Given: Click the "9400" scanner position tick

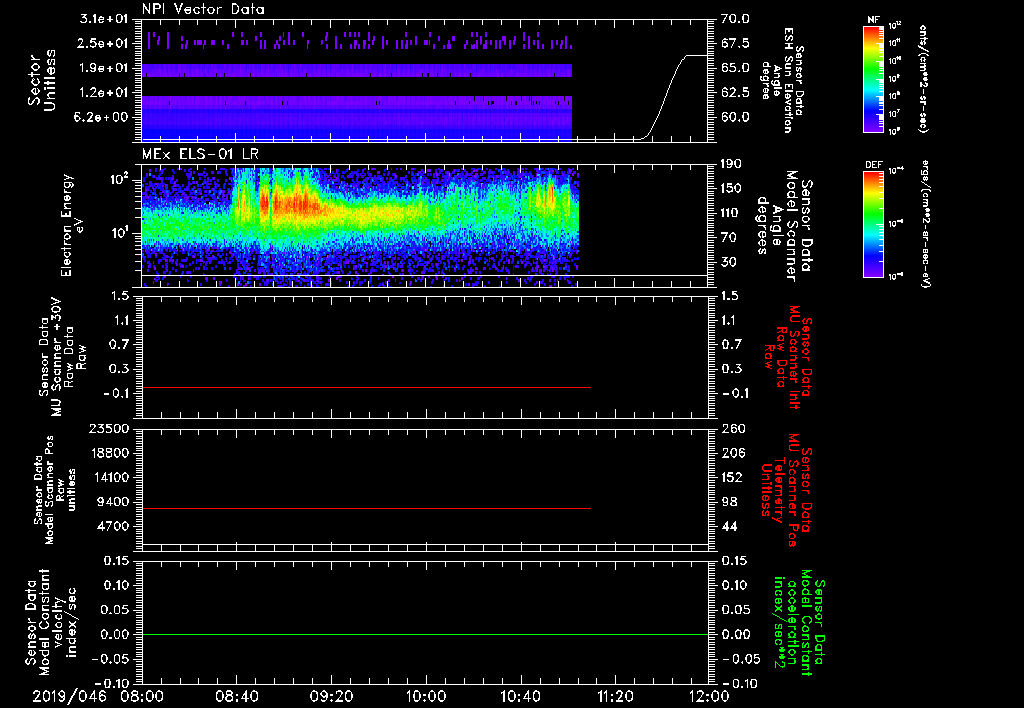Looking at the screenshot, I should click(x=112, y=502).
